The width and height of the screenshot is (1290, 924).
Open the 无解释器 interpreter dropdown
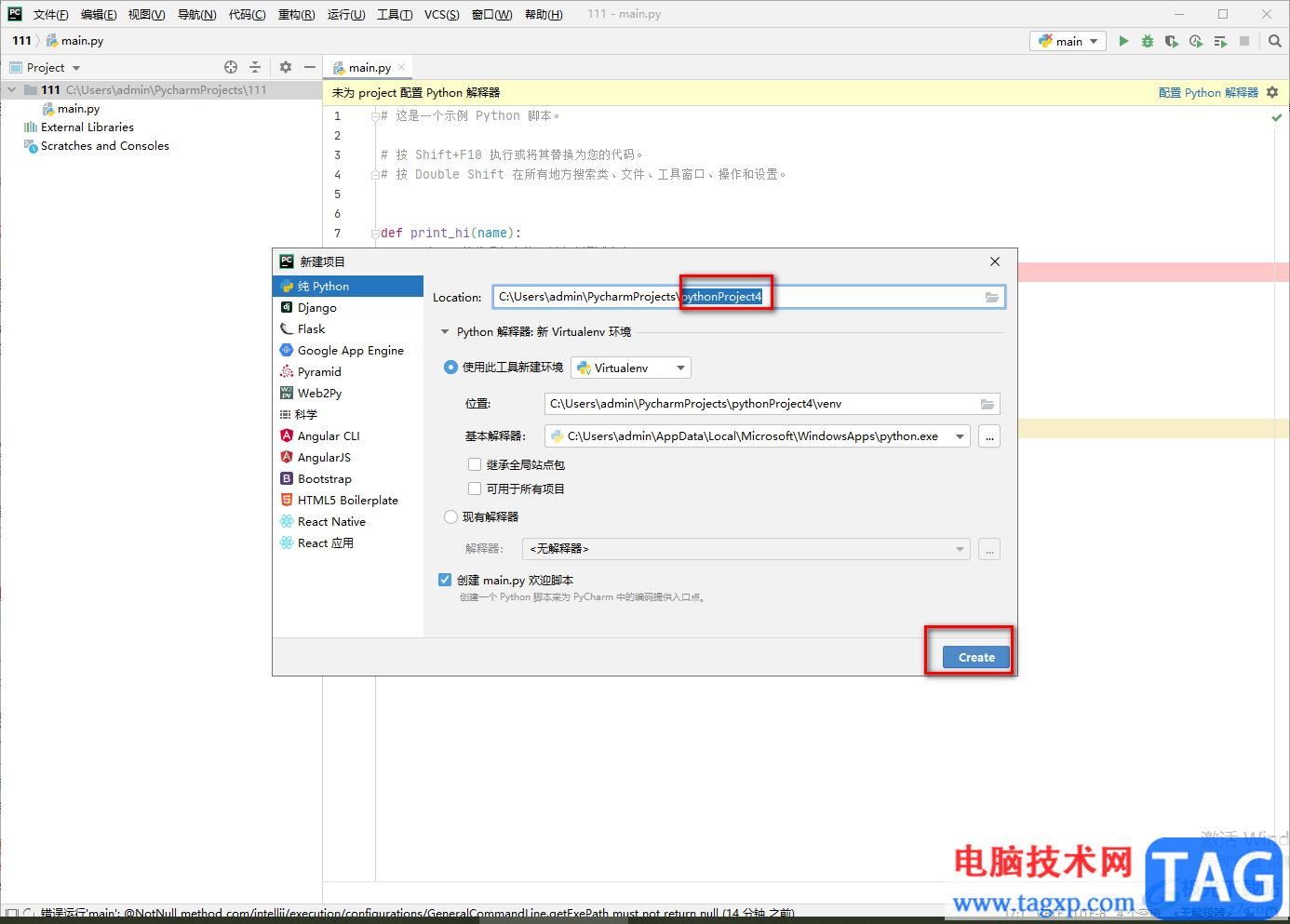(x=746, y=549)
